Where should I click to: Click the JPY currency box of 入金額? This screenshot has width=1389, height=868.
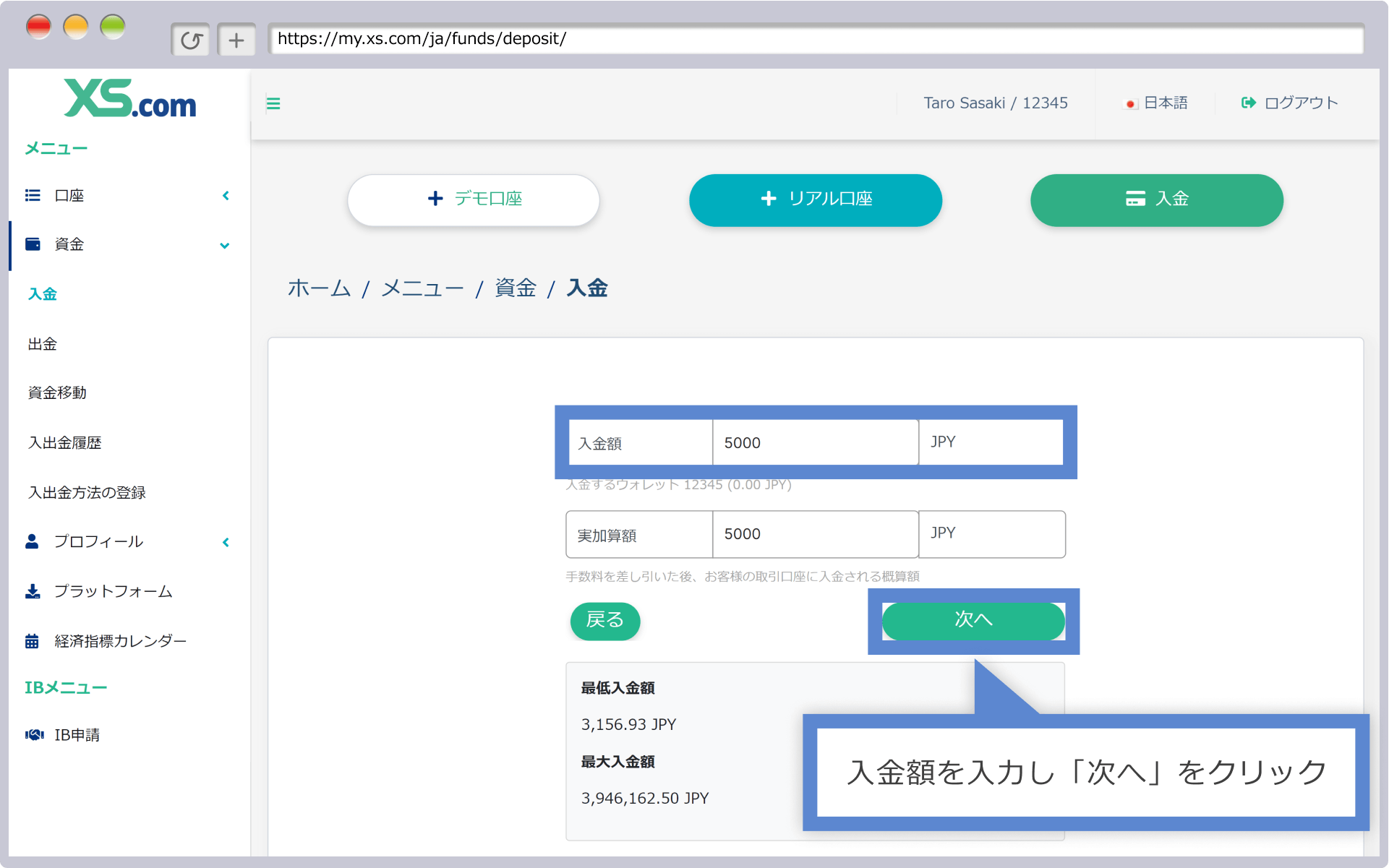point(991,442)
